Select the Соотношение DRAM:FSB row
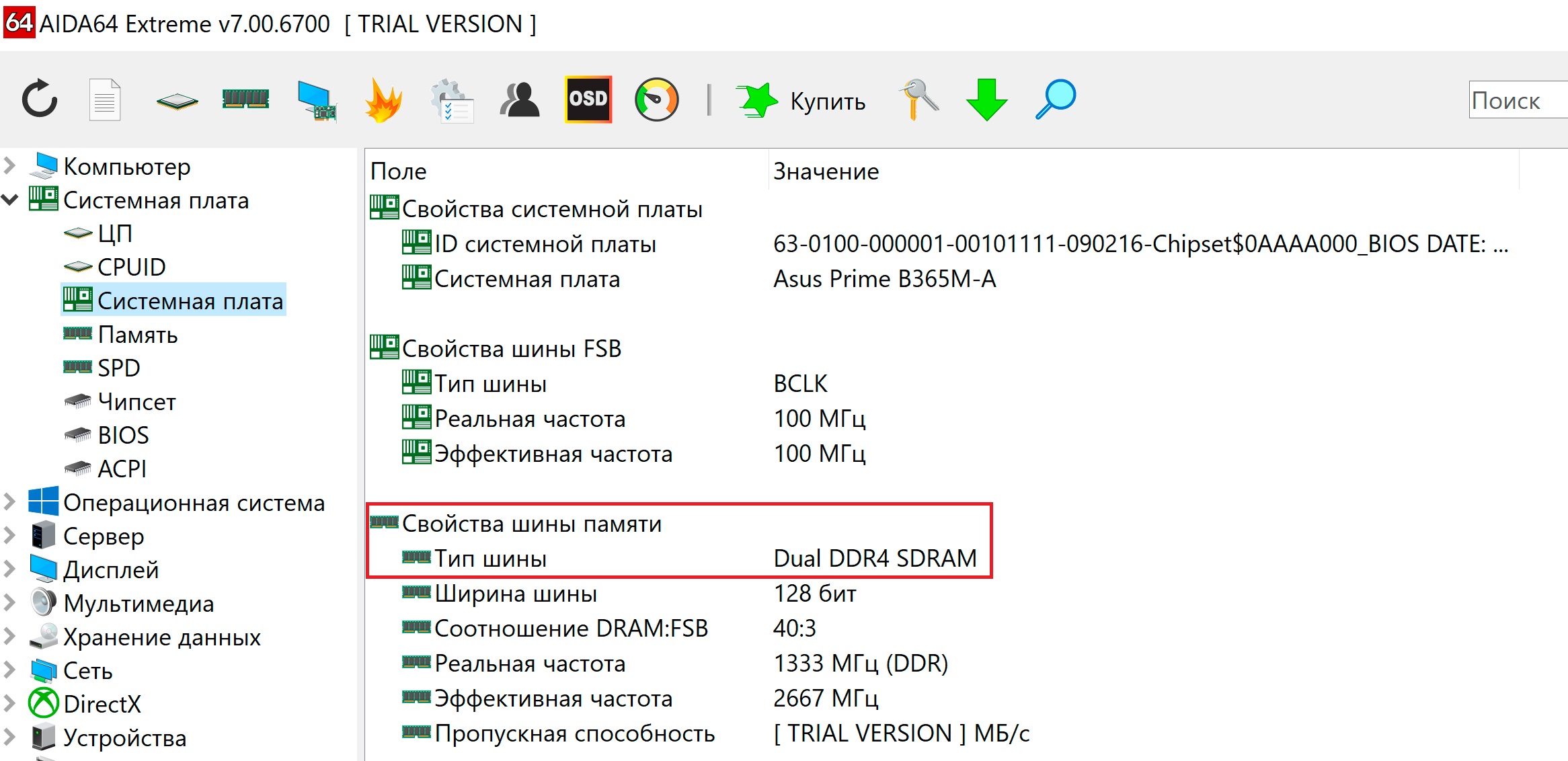Viewport: 1568px width, 761px height. (609, 628)
